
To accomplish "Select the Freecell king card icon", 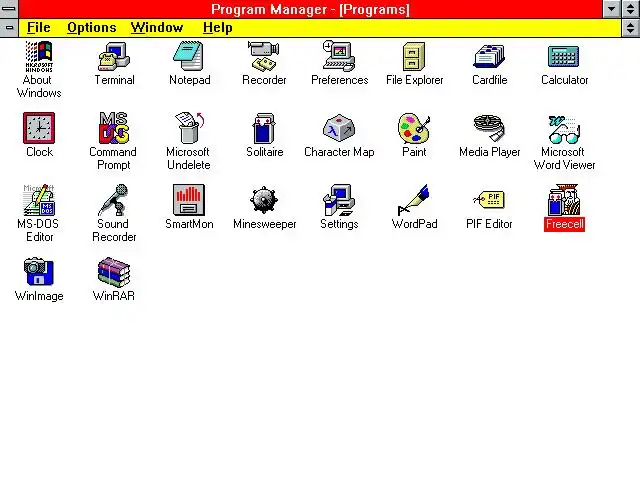I will tap(564, 200).
